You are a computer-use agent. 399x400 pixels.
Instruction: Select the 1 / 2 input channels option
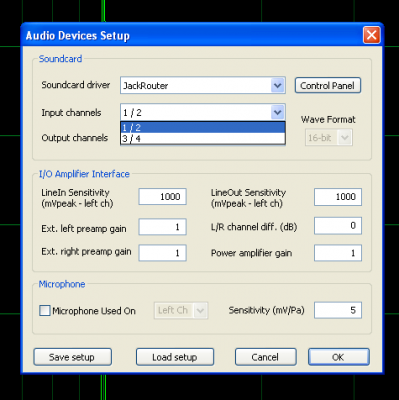[x=203, y=127]
